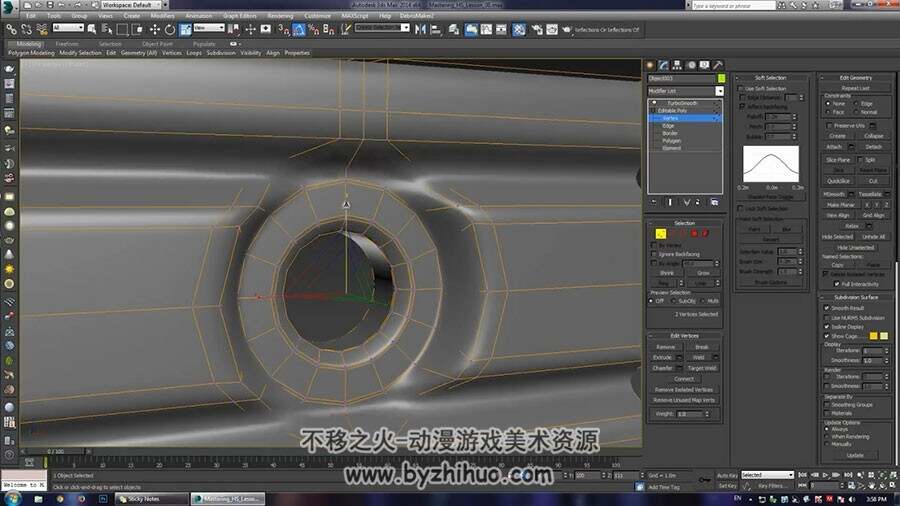Select the Rotate transform tool

coord(170,29)
